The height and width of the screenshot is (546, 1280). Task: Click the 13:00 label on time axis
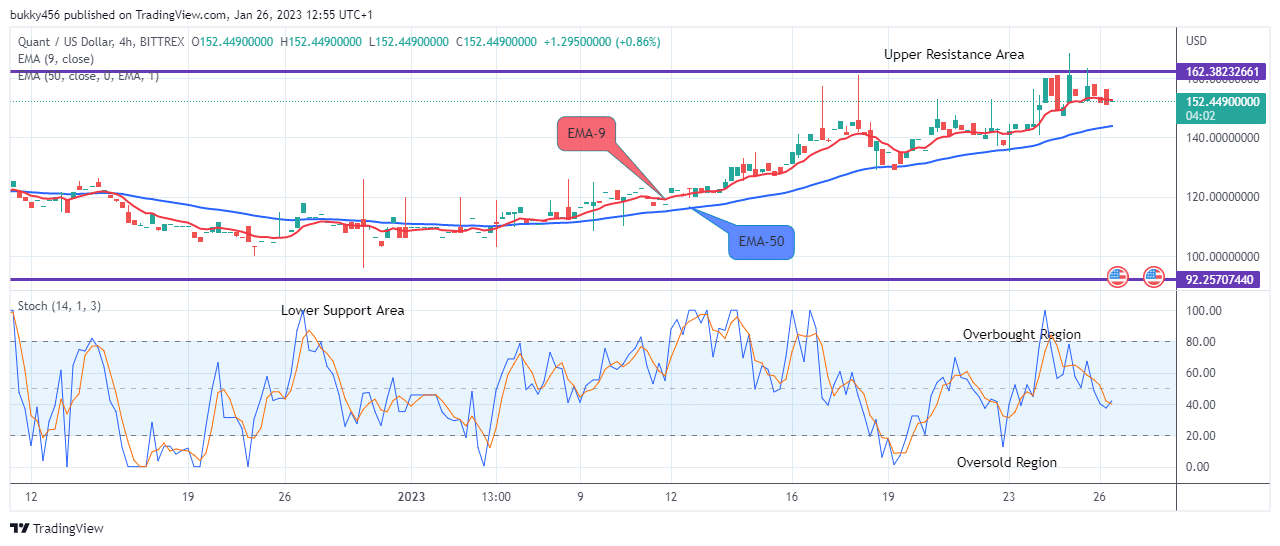pos(496,496)
